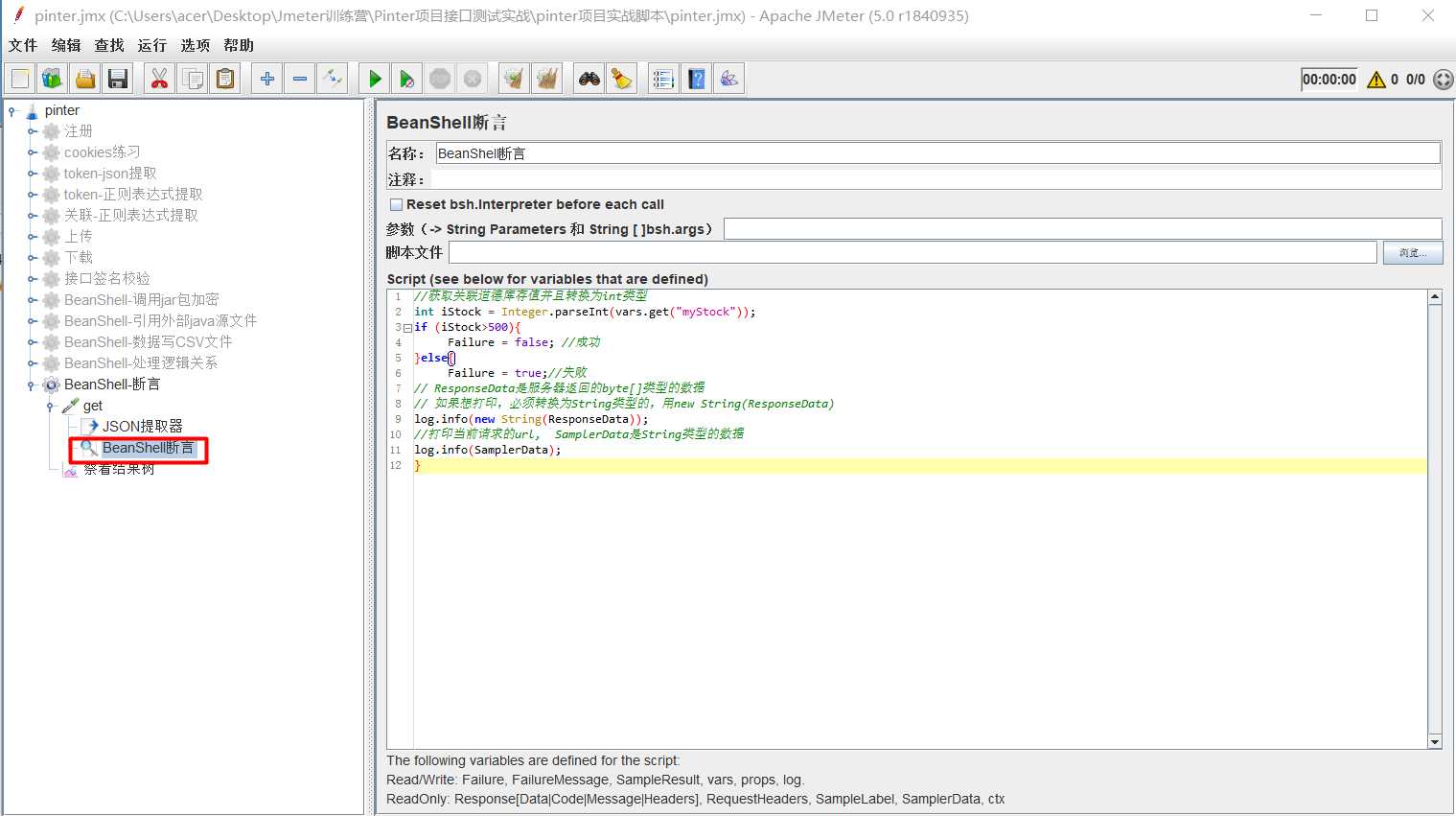
Task: Collapse the pinter root tree node
Action: click(x=12, y=111)
